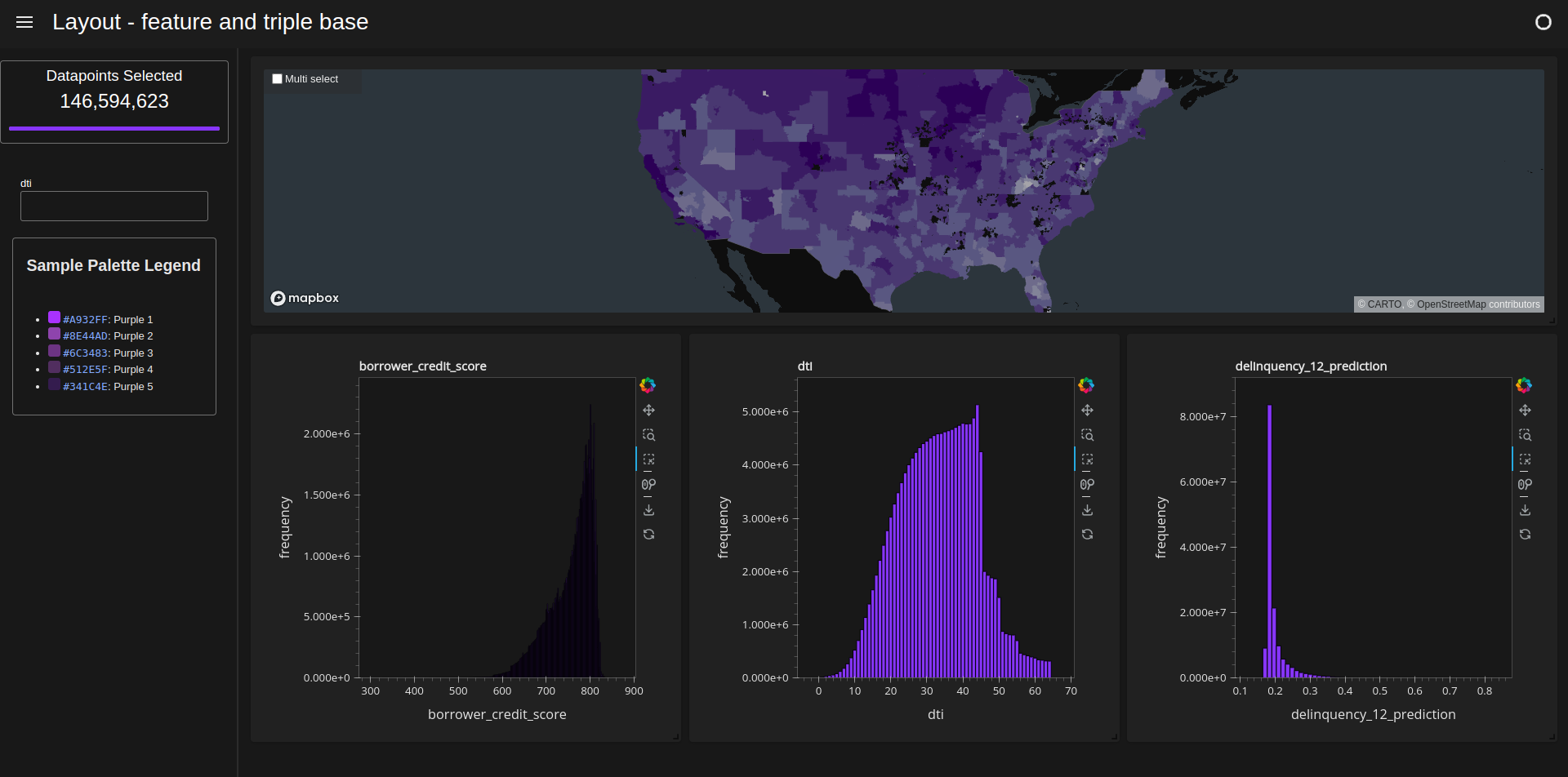This screenshot has height=777, width=1568.
Task: Save borrower_credit_score chart as image
Action: click(x=648, y=509)
